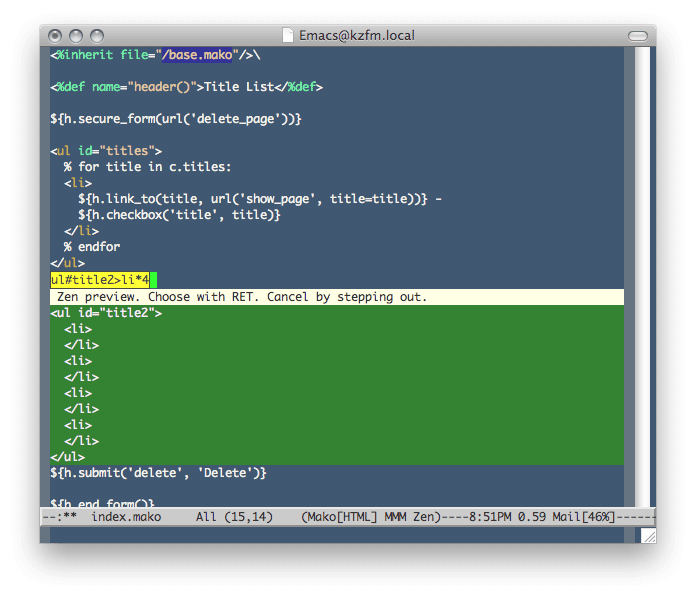Click the closing /ul tag in green preview
Screen dimensions: 696x598
click(x=67, y=457)
